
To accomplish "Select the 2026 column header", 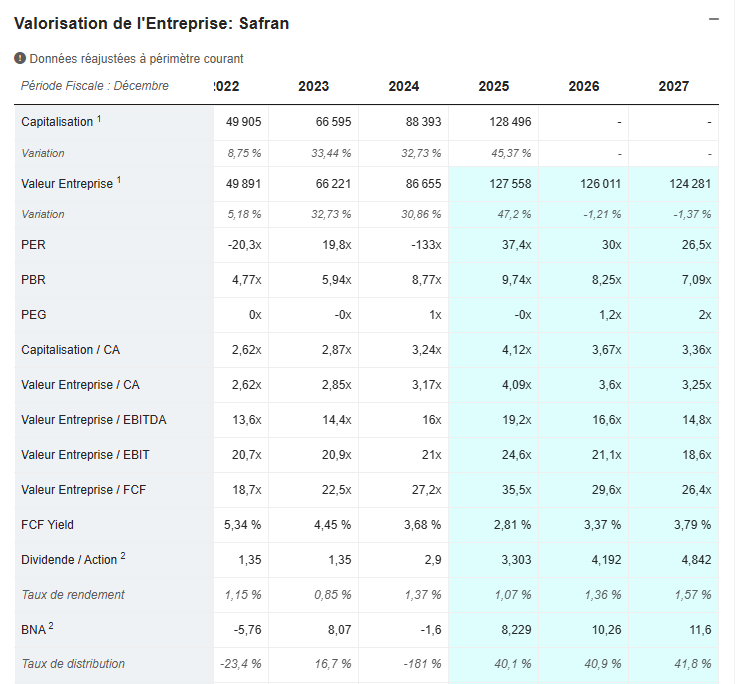I will click(x=583, y=87).
